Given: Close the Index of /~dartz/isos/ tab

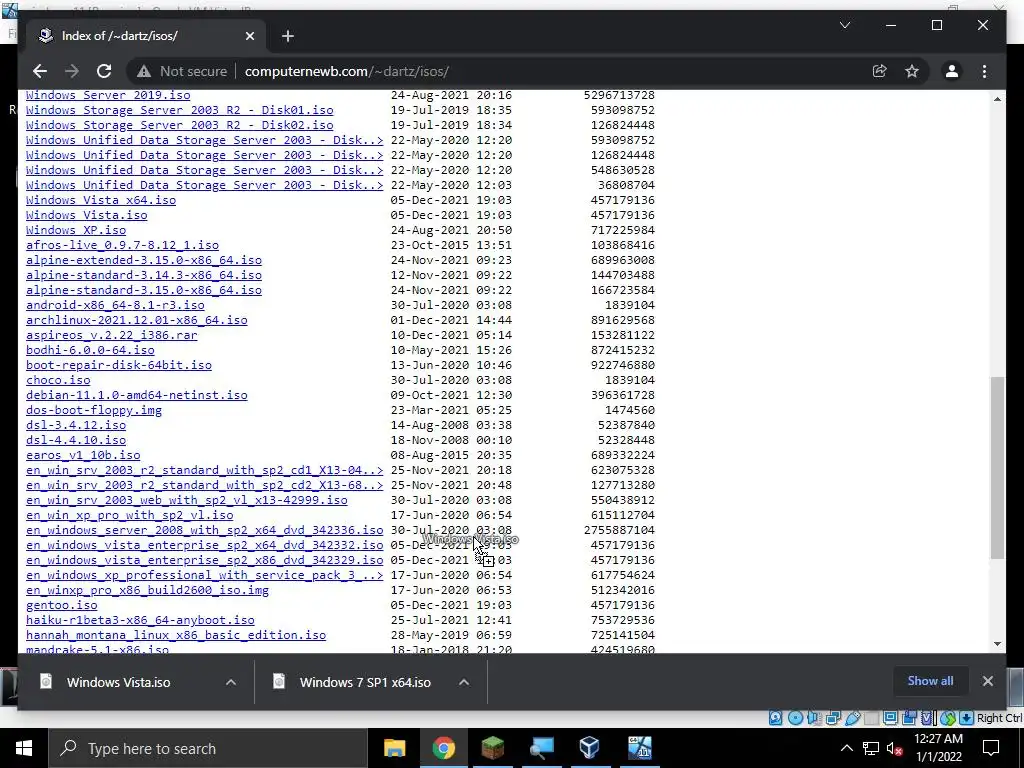Looking at the screenshot, I should tap(249, 36).
